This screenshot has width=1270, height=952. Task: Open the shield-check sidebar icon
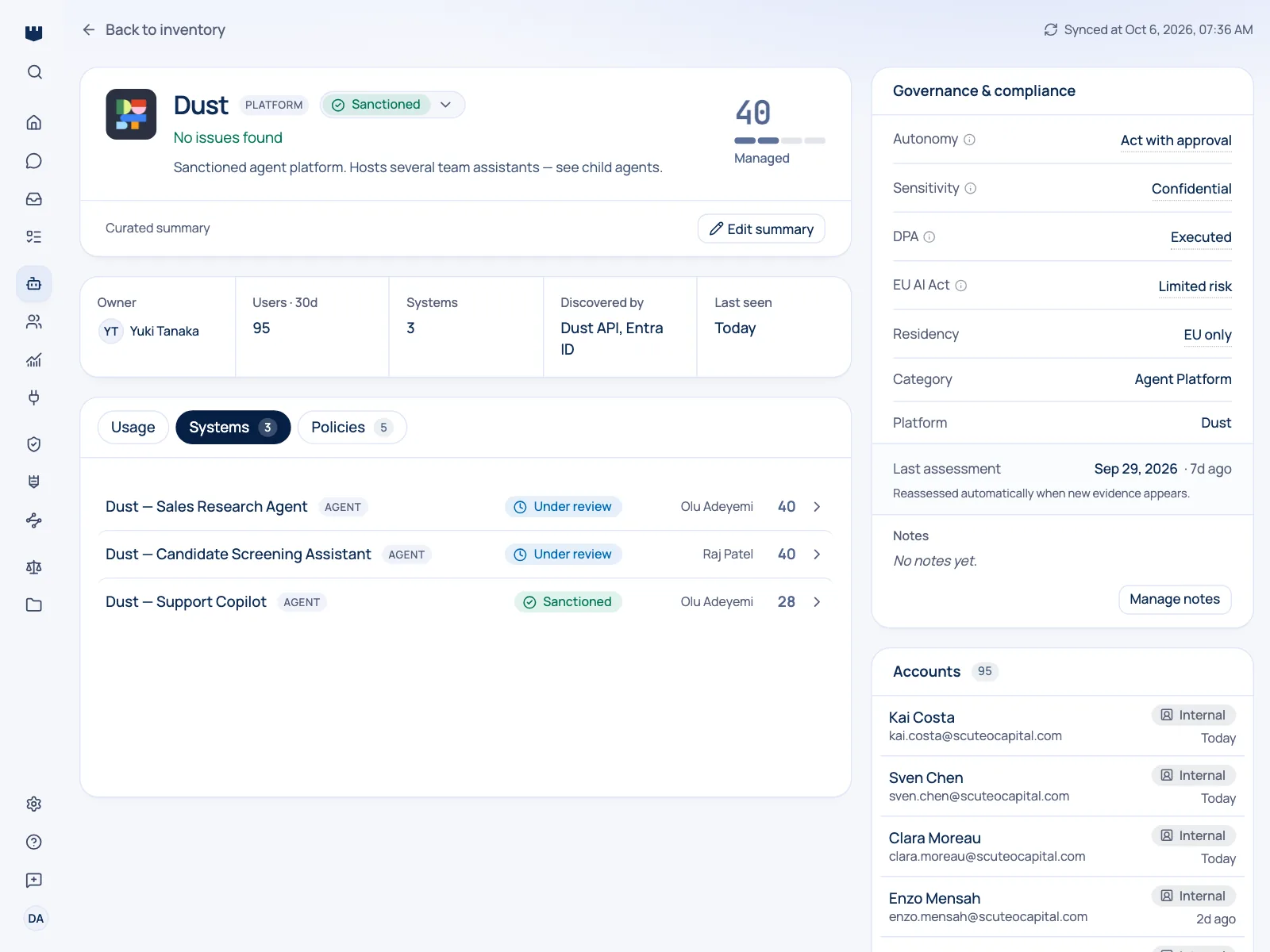[x=34, y=444]
